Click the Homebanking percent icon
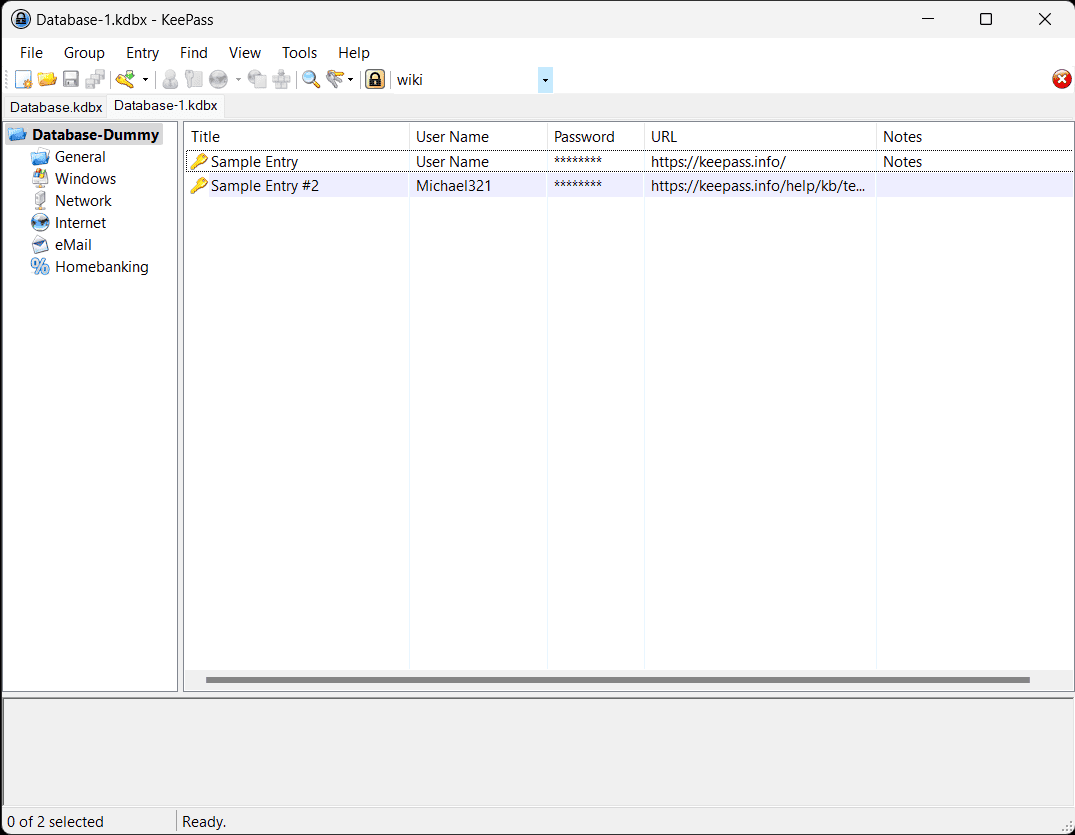 point(40,267)
